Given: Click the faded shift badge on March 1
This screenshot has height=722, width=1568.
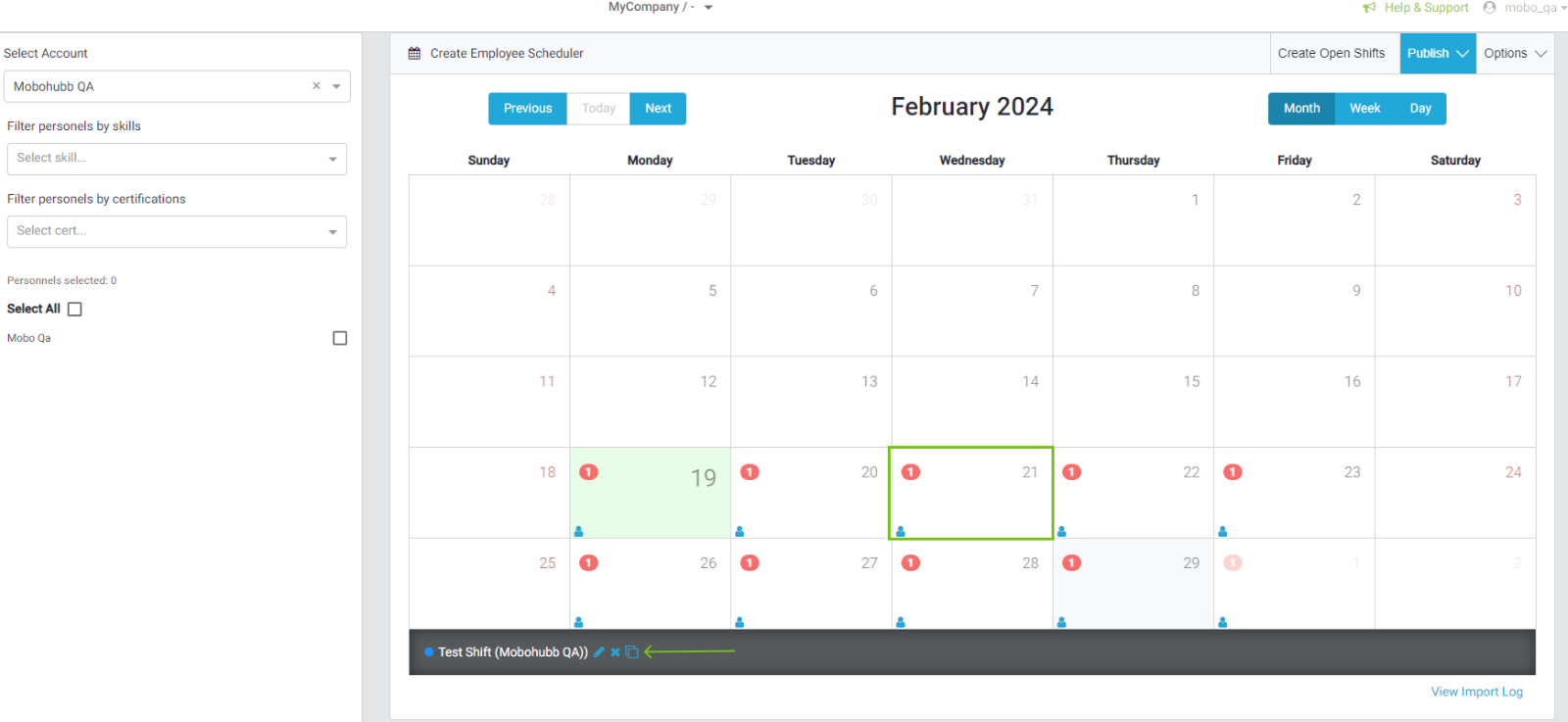Looking at the screenshot, I should click(x=1233, y=563).
